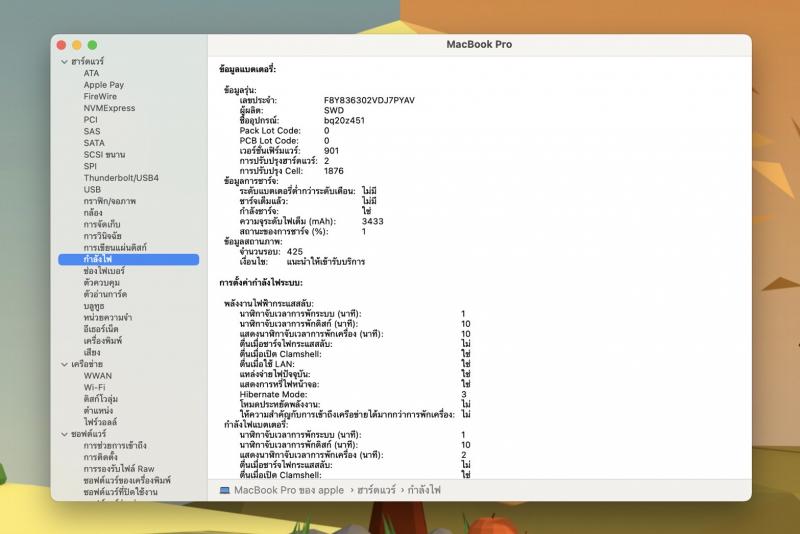This screenshot has height=534, width=800.
Task: Open ตำแหน่ง sidebar item
Action: coord(98,411)
